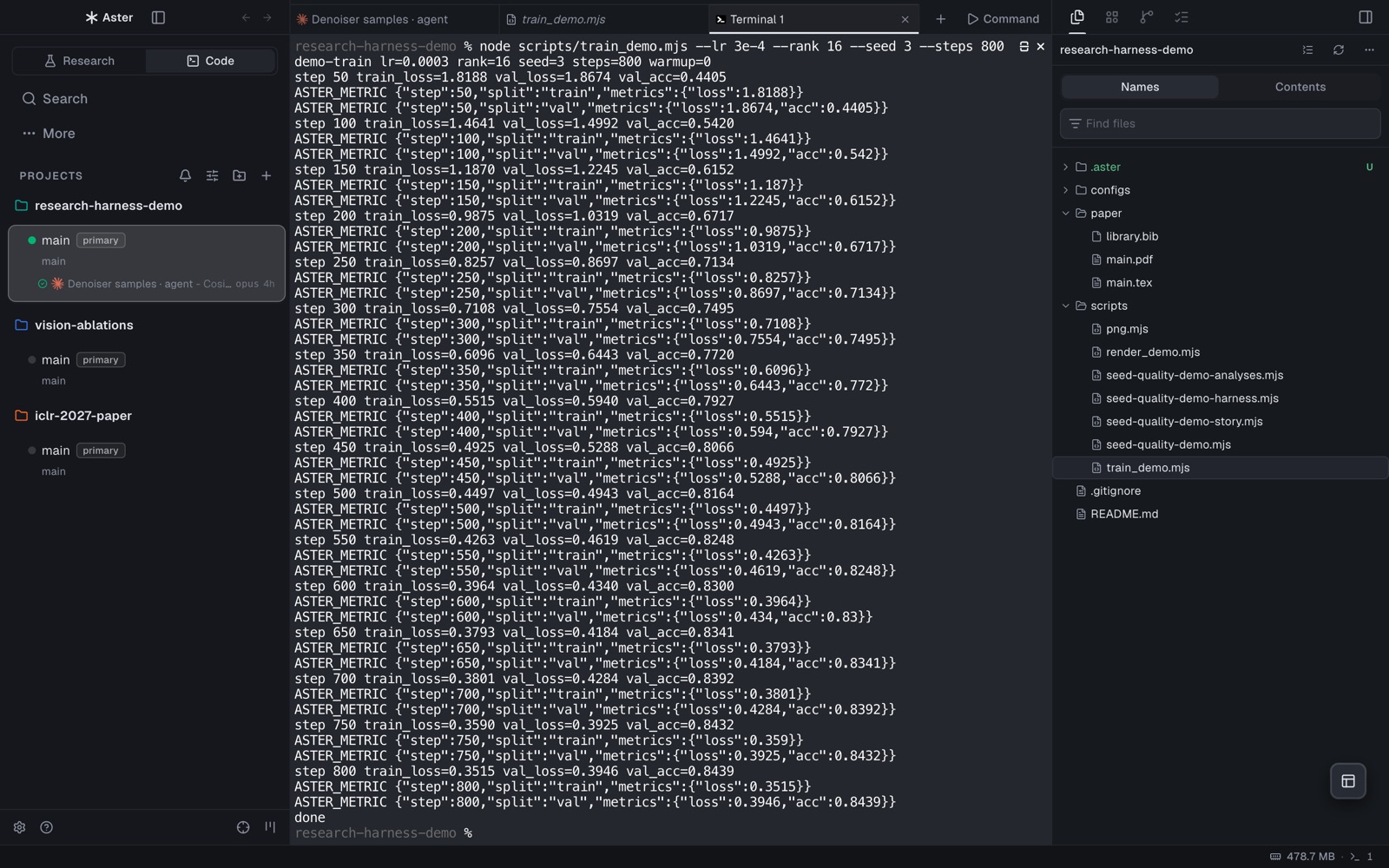Open file panel more options menu

(1369, 49)
